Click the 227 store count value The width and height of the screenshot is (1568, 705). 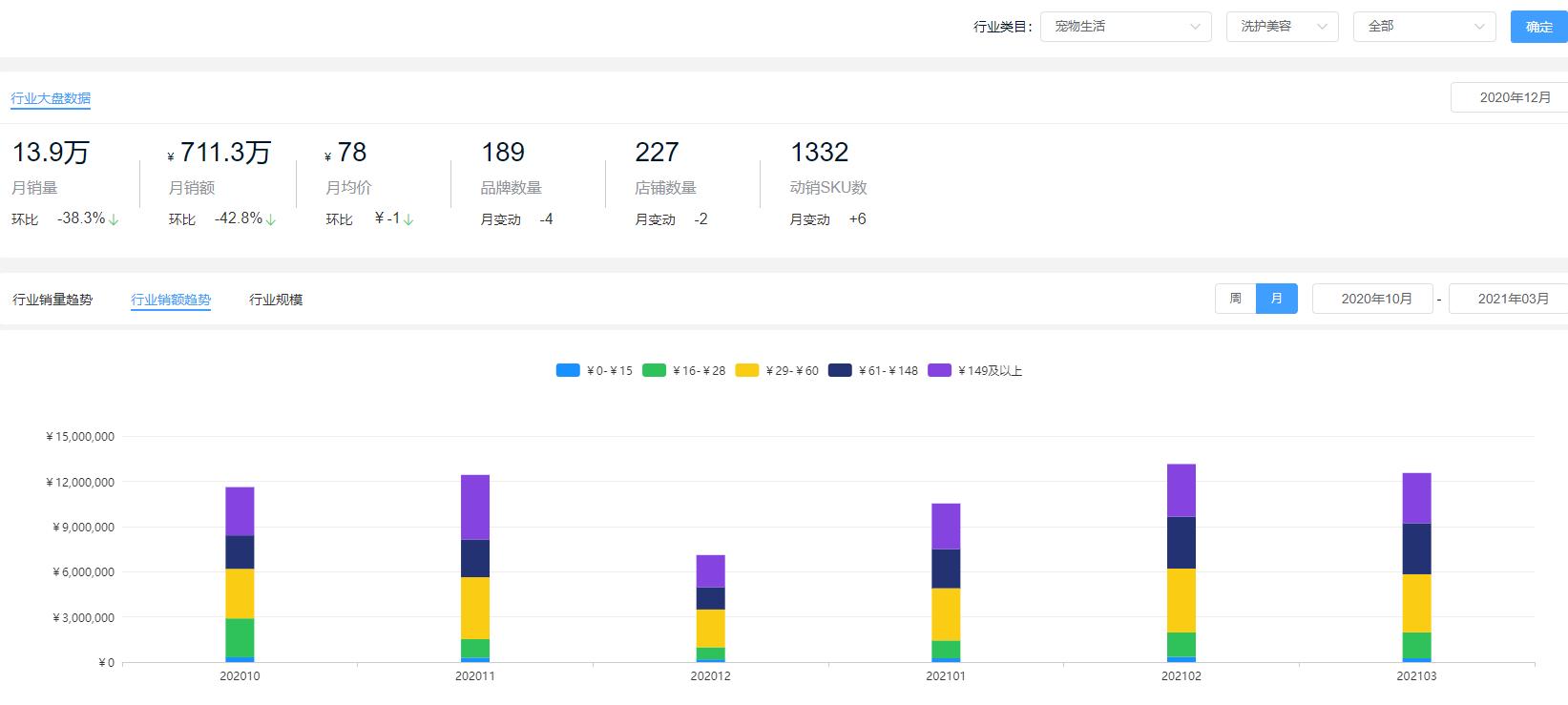pos(657,153)
